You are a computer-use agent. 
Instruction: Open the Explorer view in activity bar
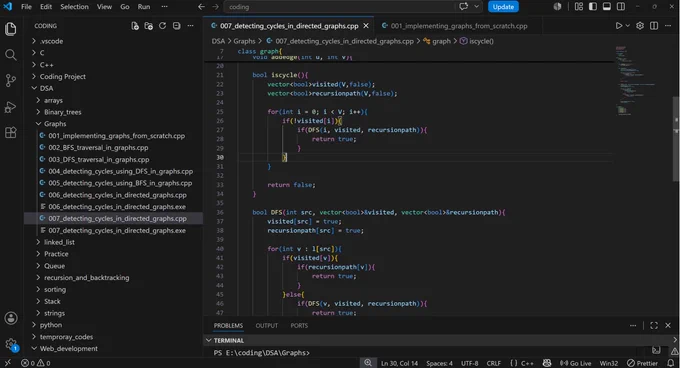(10, 29)
